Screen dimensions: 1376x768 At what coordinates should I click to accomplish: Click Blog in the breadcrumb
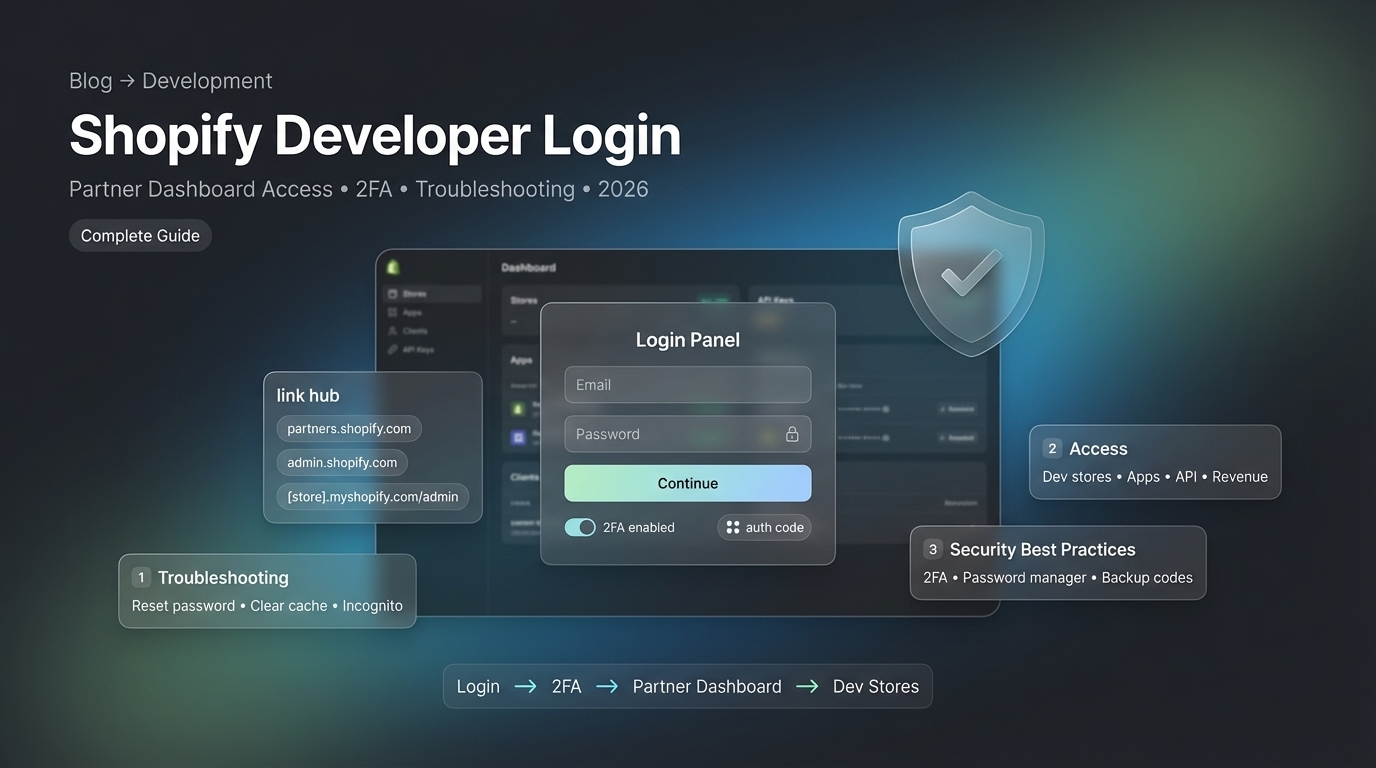click(x=90, y=80)
